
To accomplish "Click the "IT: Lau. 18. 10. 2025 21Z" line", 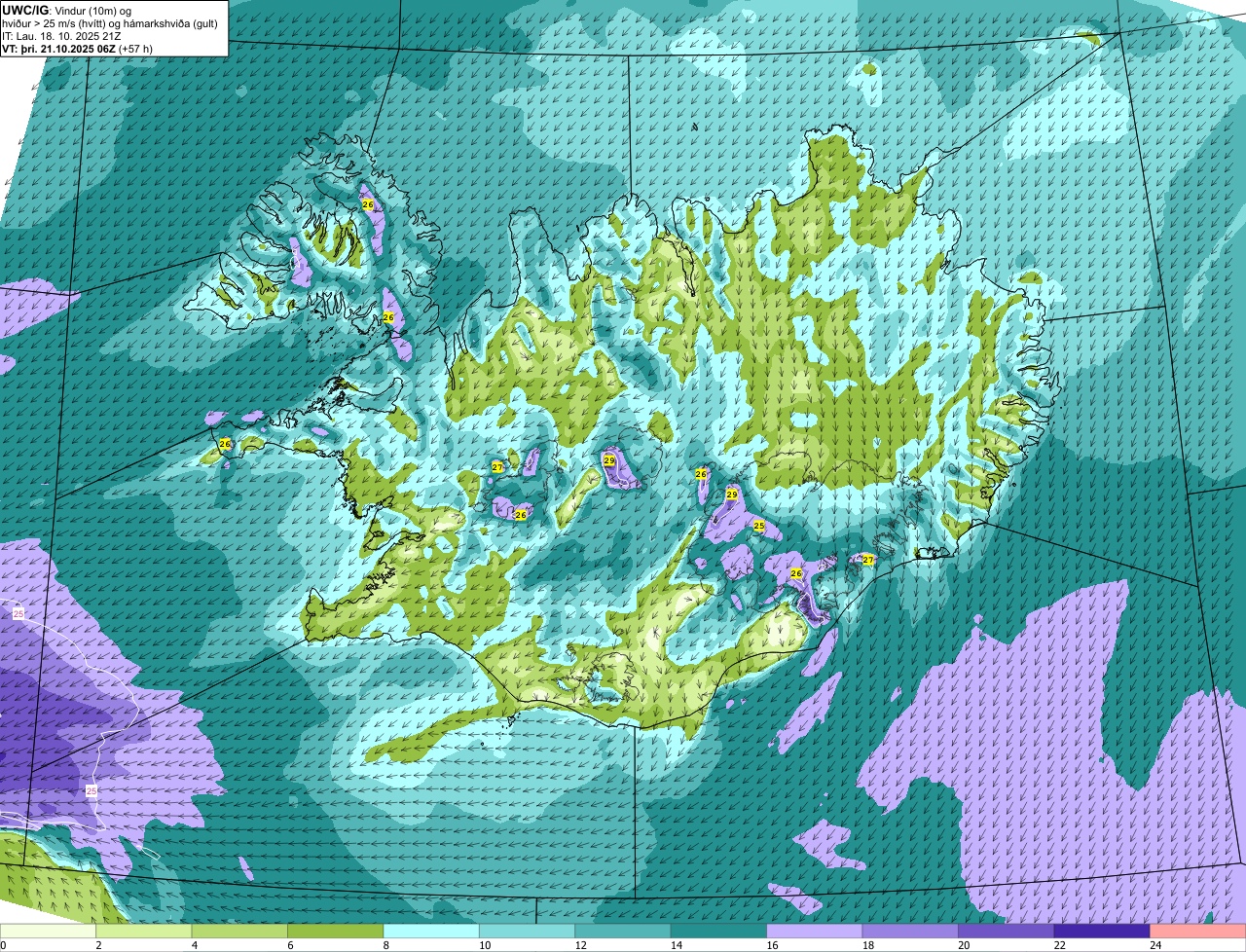I will (x=61, y=36).
